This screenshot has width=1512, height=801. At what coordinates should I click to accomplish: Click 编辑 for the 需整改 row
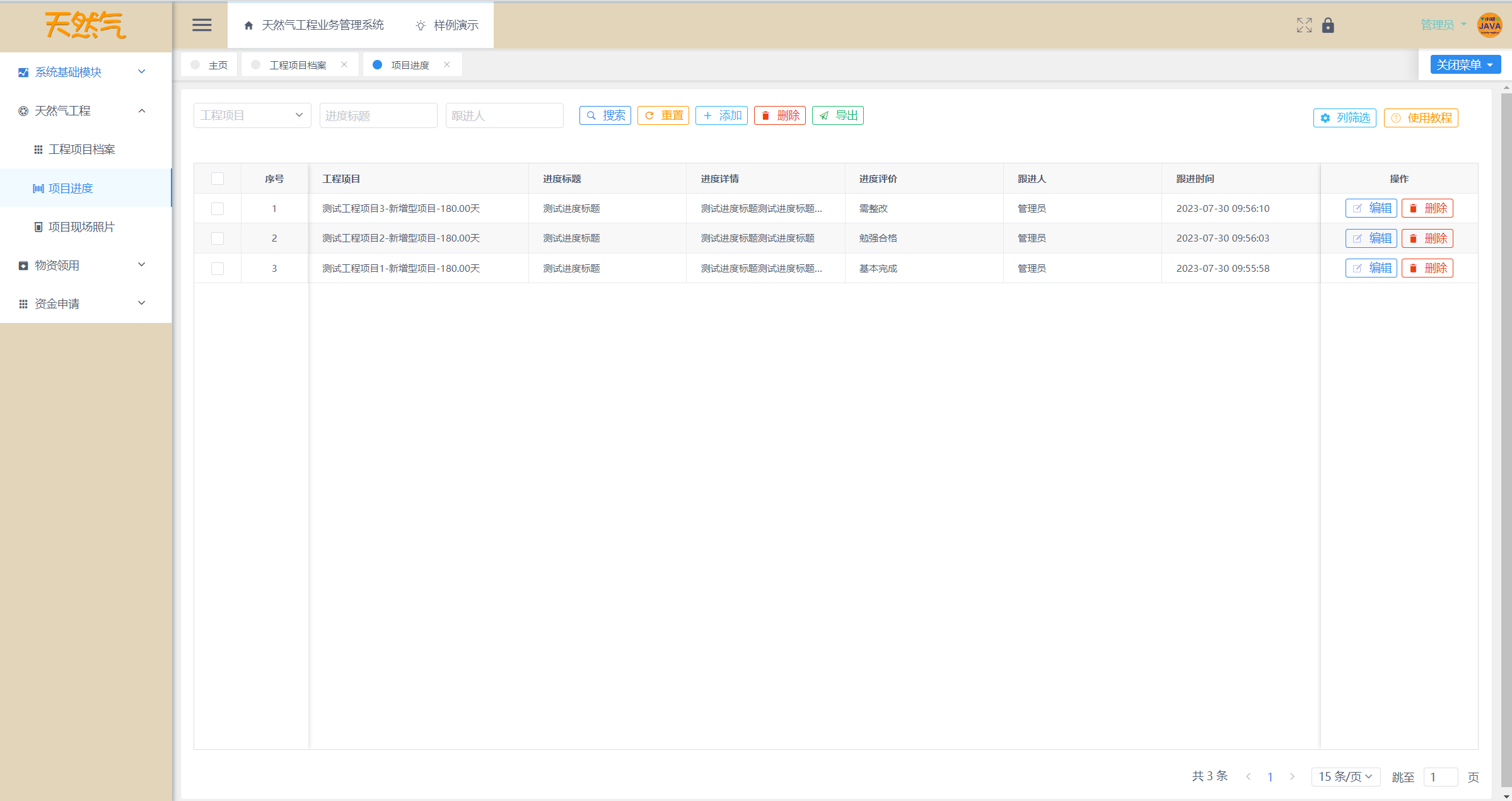coord(1371,208)
